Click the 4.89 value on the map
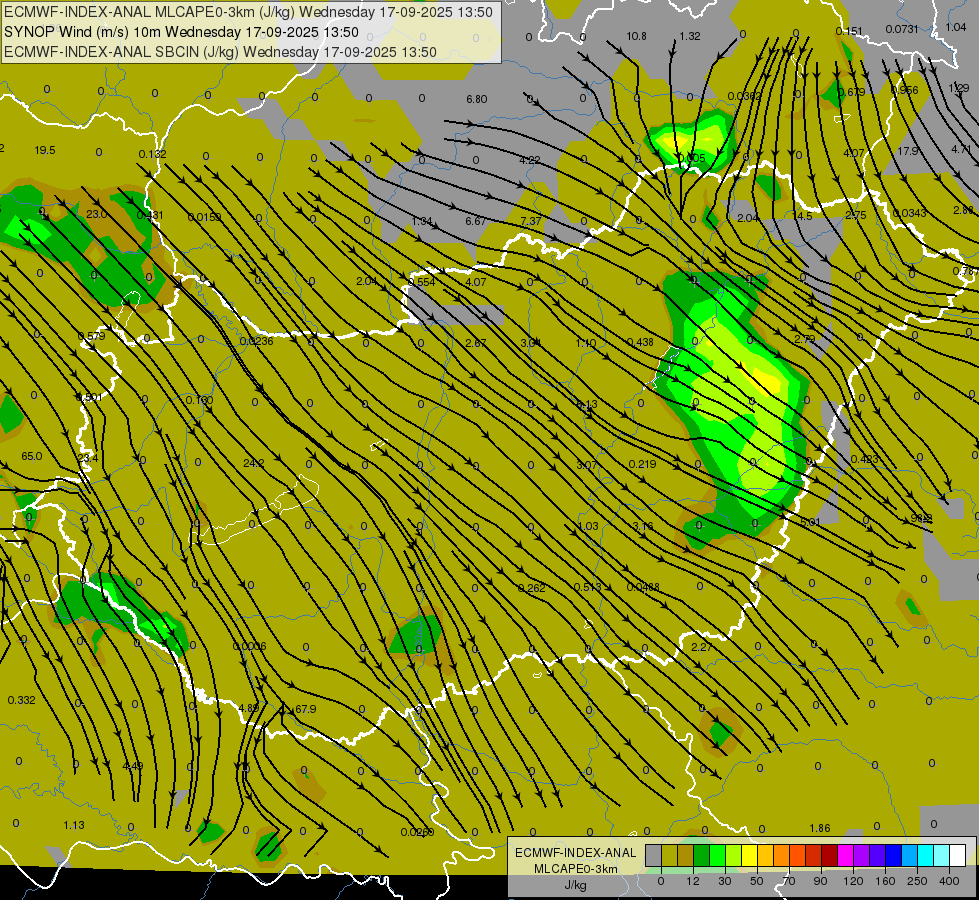This screenshot has width=979, height=900. [x=249, y=708]
